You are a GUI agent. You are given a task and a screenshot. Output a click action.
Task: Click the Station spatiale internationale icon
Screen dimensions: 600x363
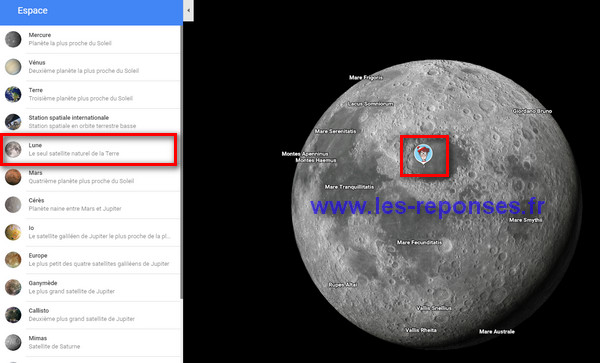(x=13, y=122)
